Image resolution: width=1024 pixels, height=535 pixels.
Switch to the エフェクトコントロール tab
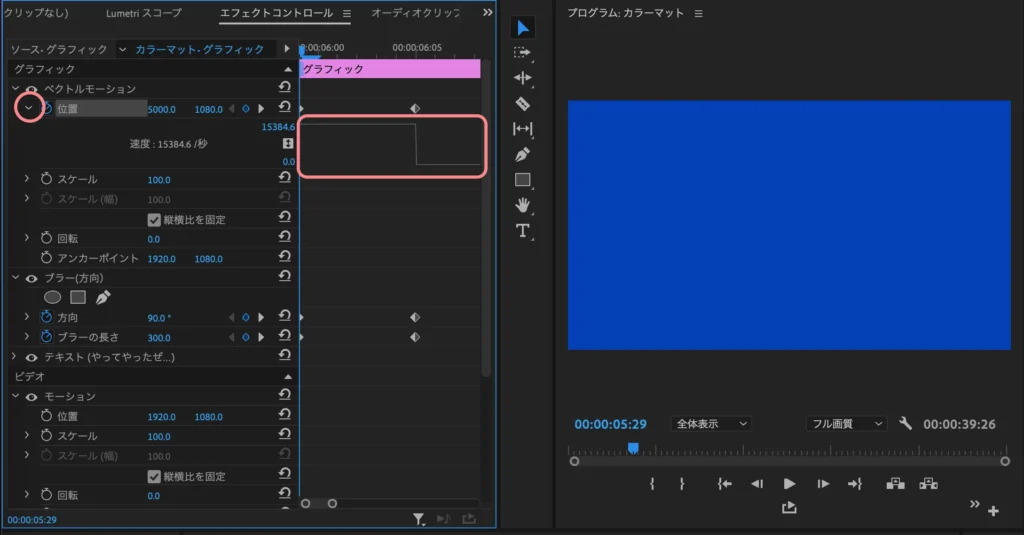pos(276,12)
